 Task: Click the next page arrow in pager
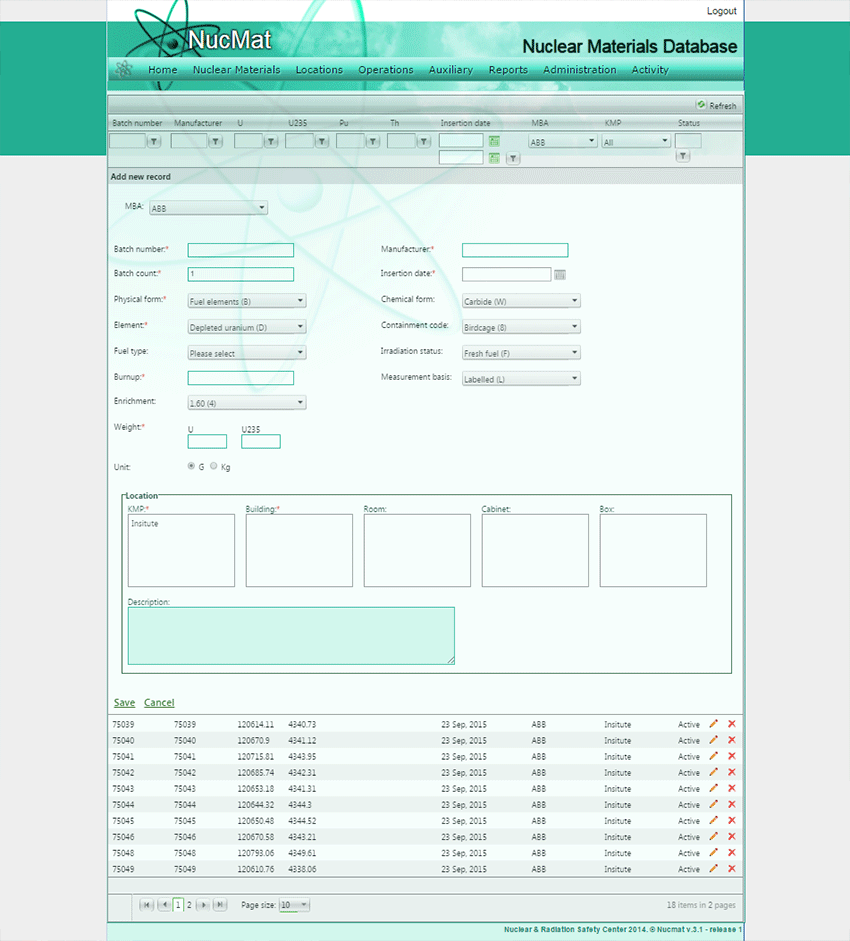click(203, 904)
